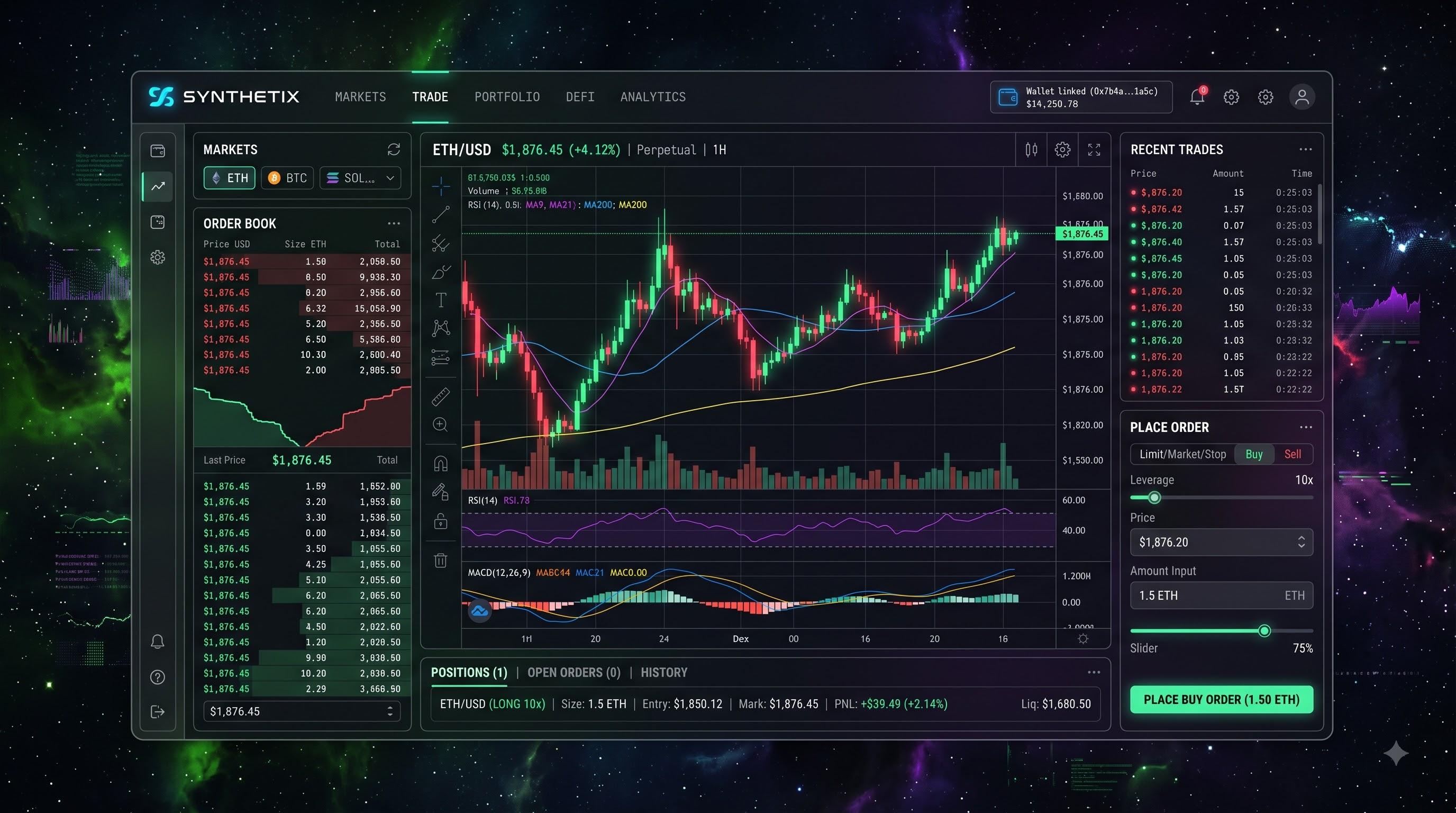1456x813 pixels.
Task: Toggle the magnet snap tool
Action: (x=440, y=464)
